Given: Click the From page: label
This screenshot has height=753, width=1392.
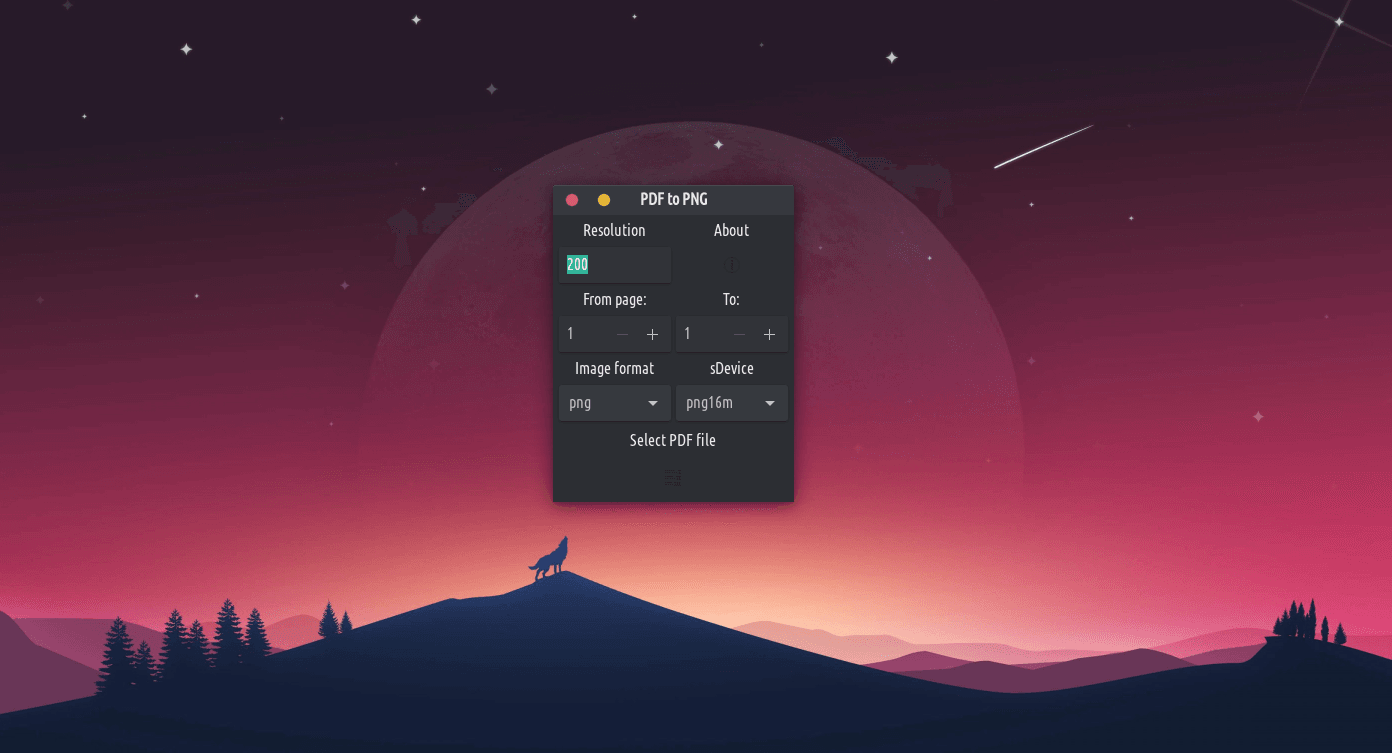Looking at the screenshot, I should tap(614, 300).
